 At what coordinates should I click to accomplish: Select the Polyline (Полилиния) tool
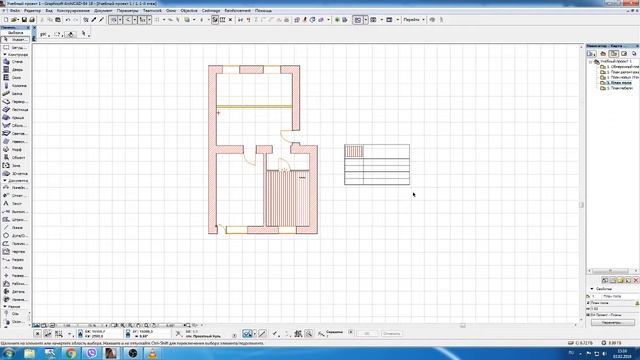15,244
